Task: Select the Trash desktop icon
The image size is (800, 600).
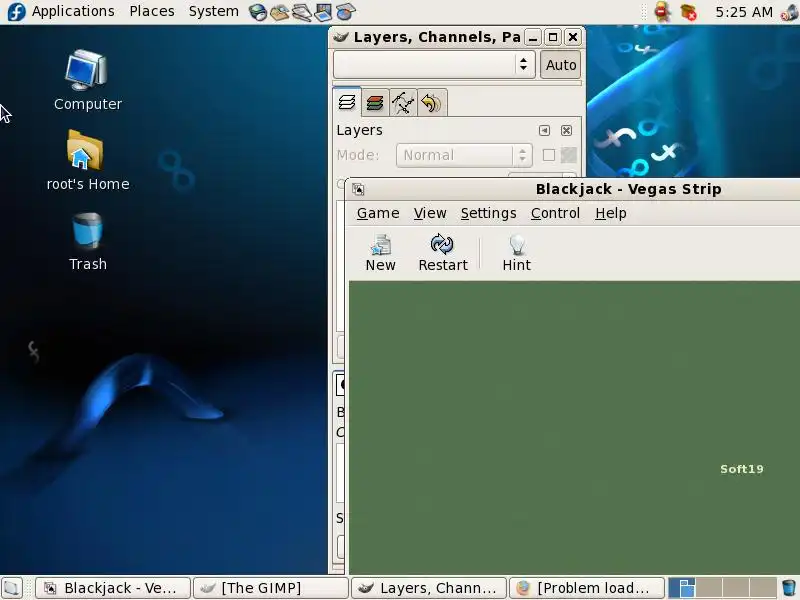Action: pos(87,241)
